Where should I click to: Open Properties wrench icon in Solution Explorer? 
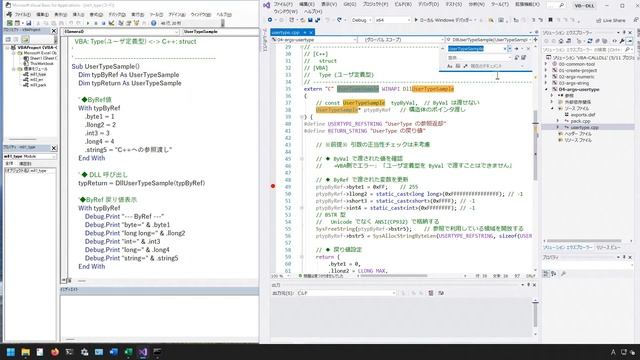click(x=622, y=41)
